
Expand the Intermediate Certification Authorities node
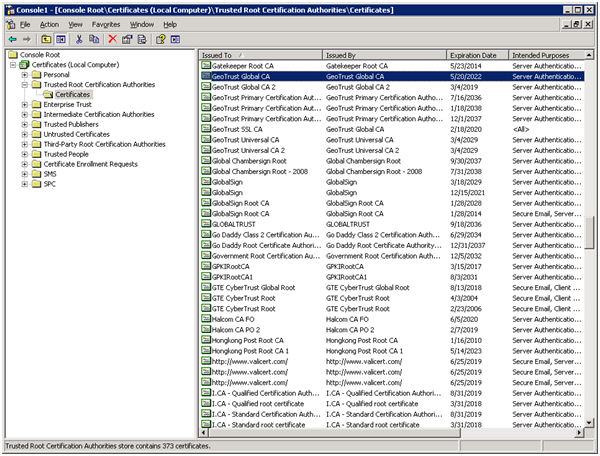coord(24,114)
